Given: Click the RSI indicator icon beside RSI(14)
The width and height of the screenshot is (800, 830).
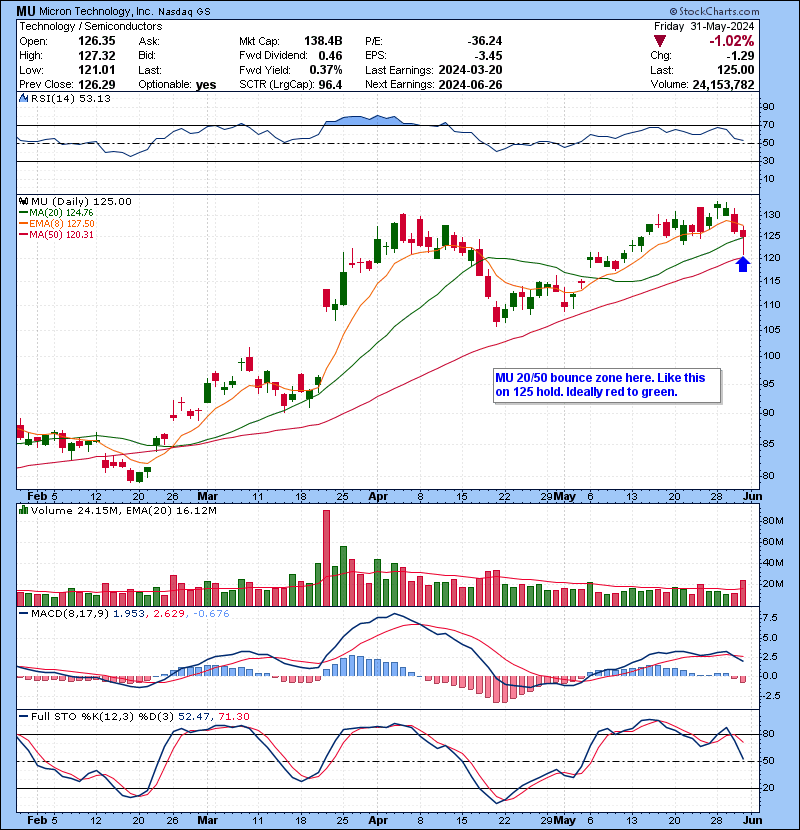Looking at the screenshot, I should [23, 98].
